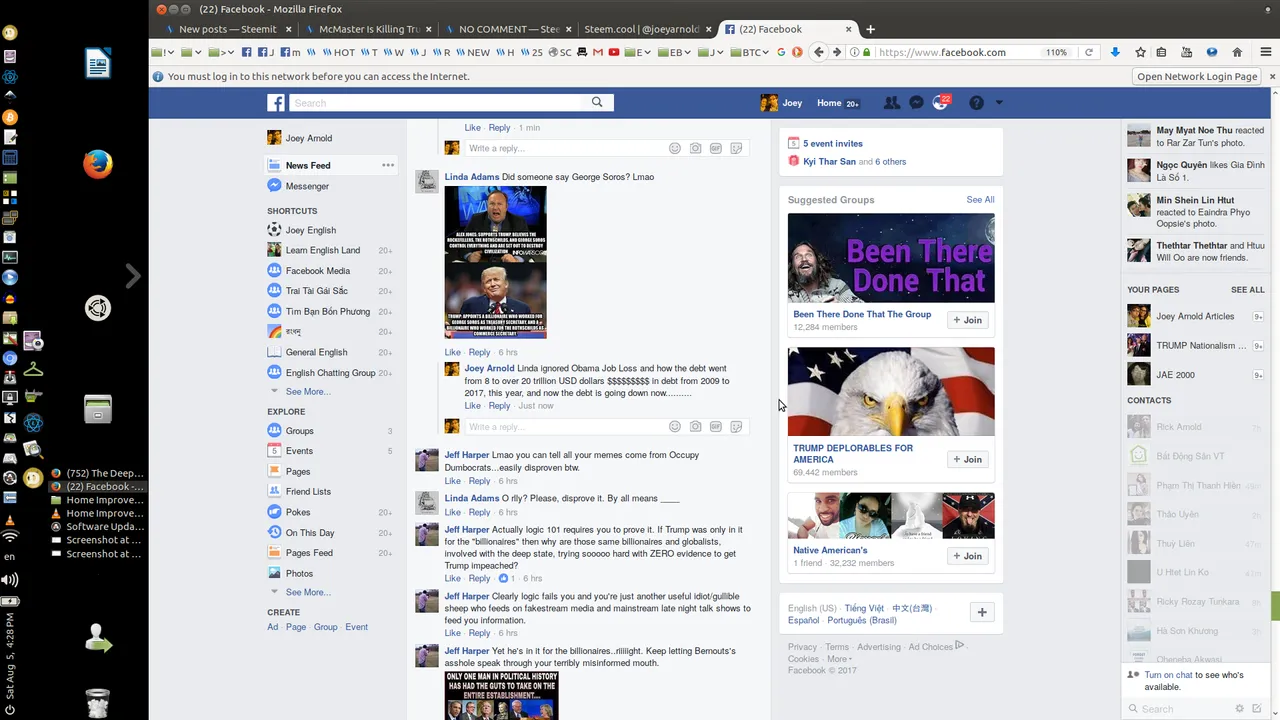Click Firefox URL address bar

click(957, 52)
